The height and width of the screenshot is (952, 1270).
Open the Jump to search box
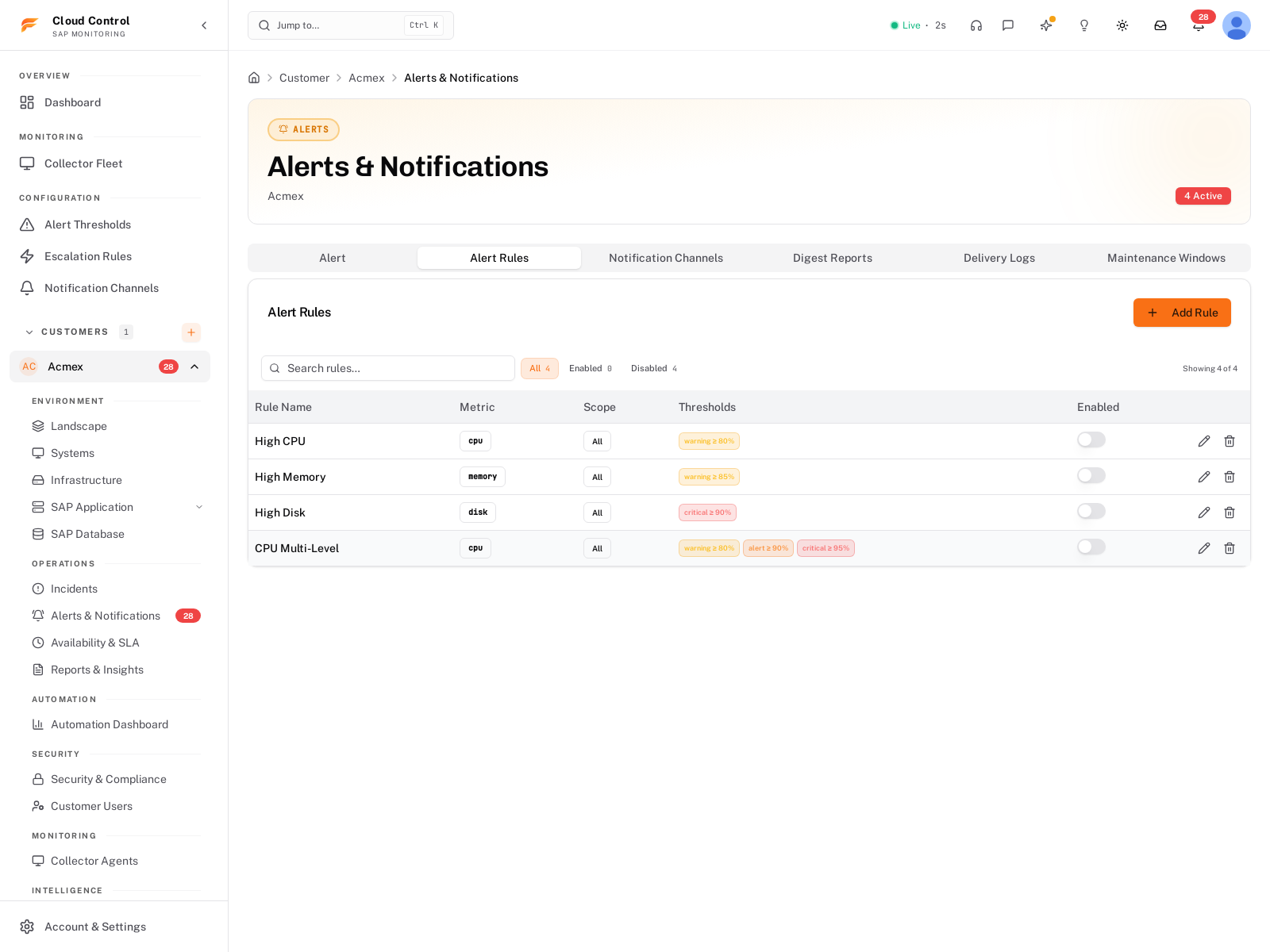pos(351,25)
